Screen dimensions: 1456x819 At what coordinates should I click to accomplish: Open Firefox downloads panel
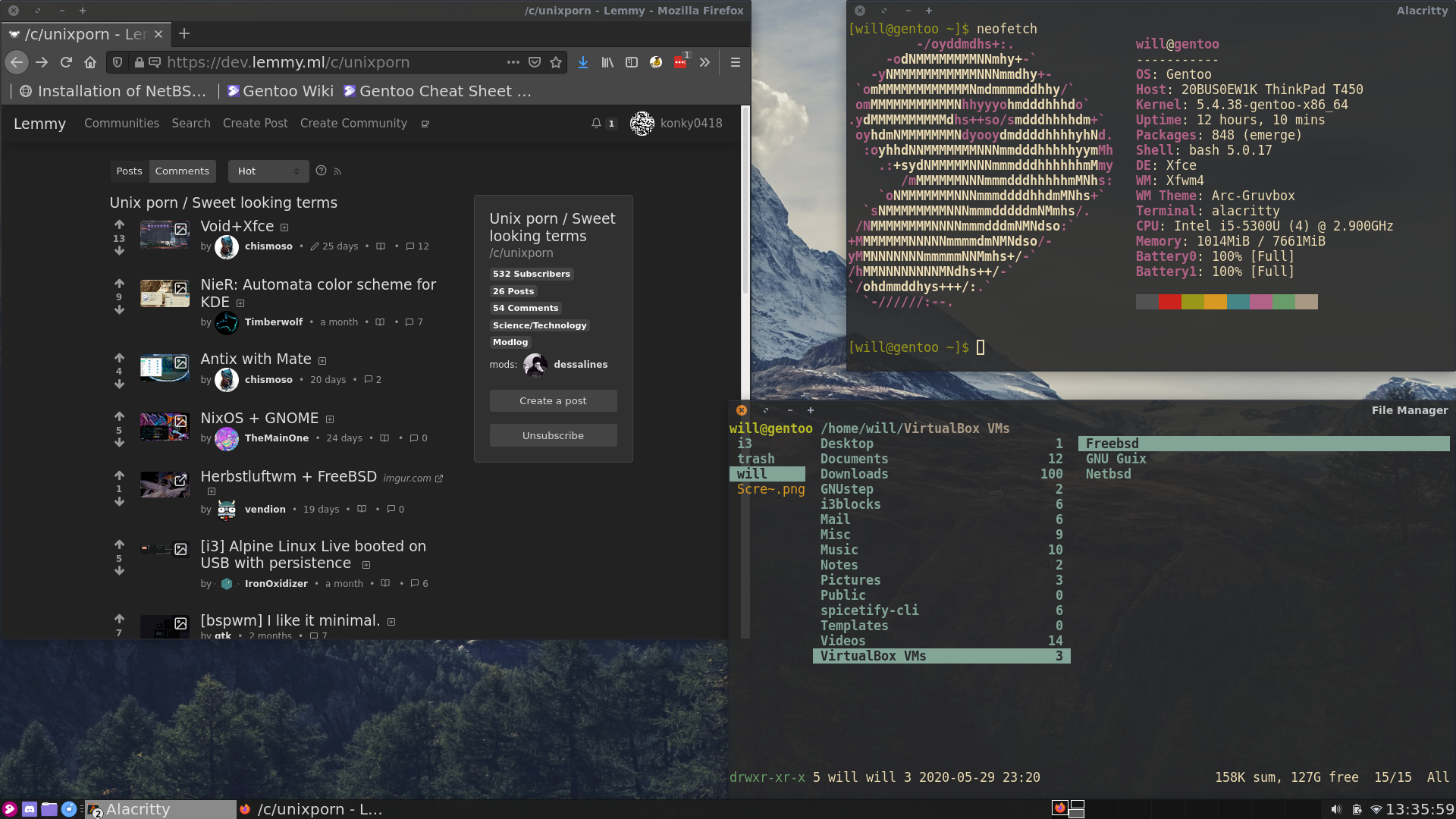[583, 62]
